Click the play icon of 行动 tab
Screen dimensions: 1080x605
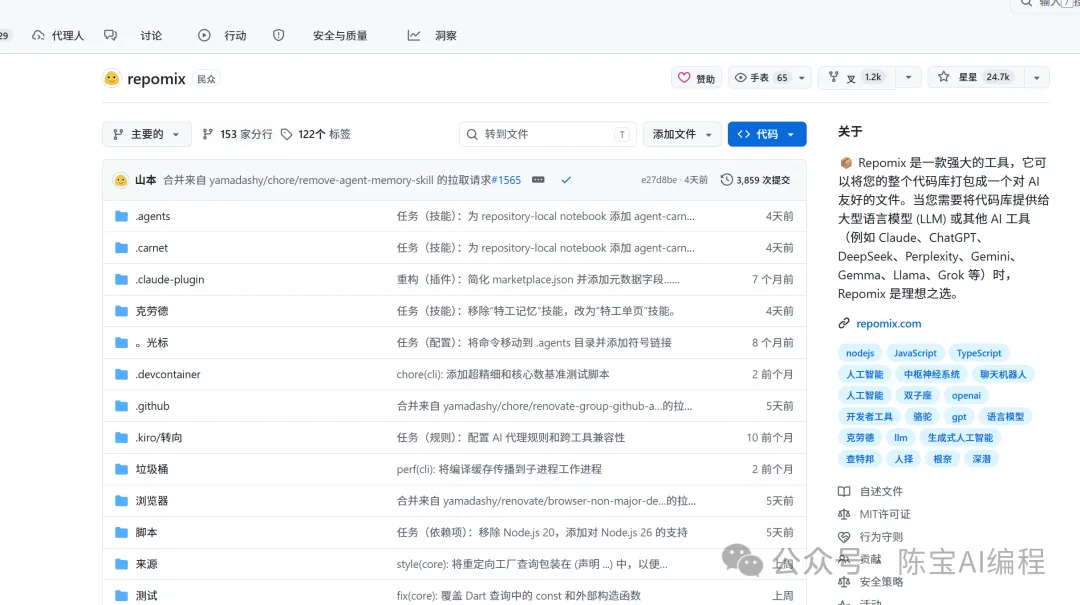tap(204, 35)
